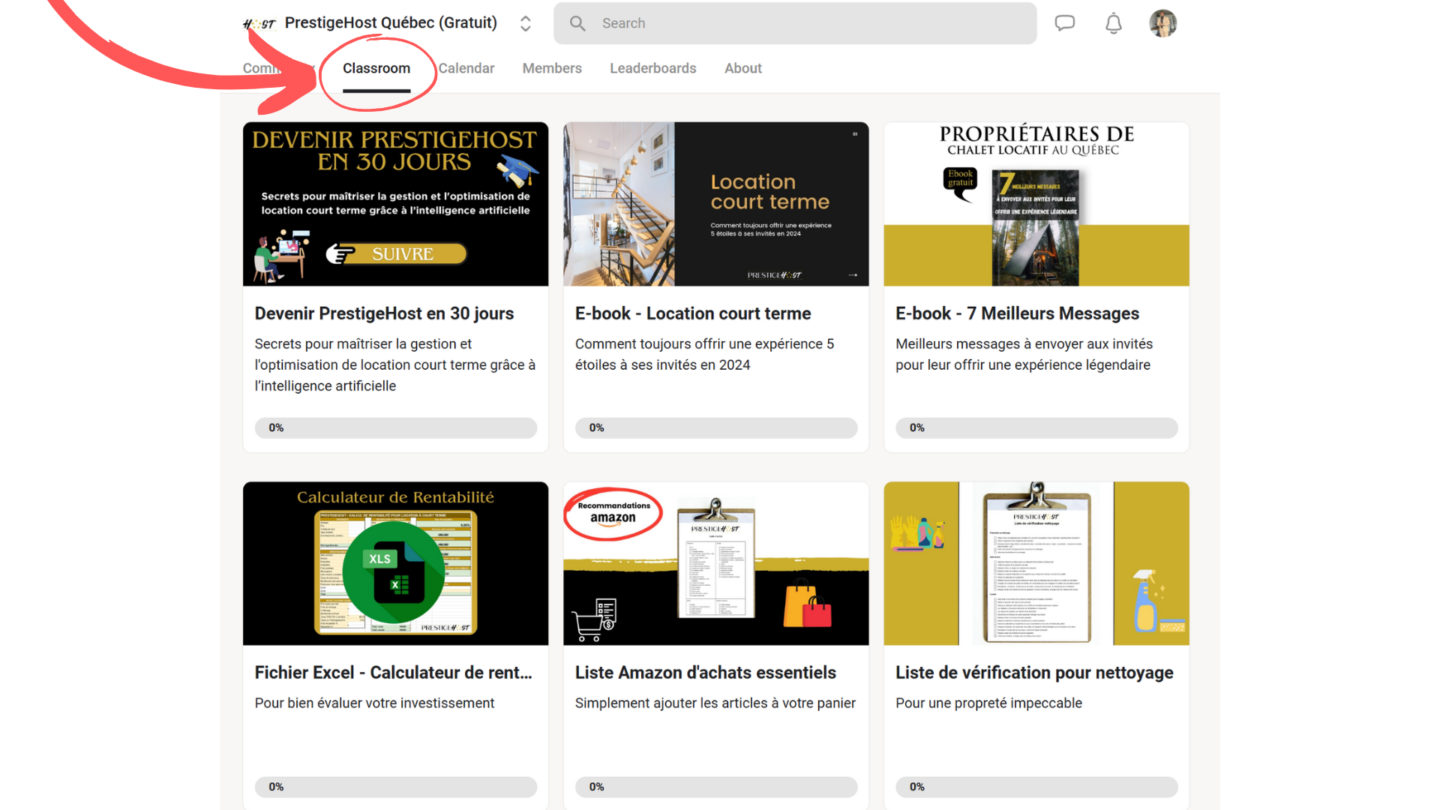Click description starting "Secrets pour maîtriser la gestion"

(395, 365)
